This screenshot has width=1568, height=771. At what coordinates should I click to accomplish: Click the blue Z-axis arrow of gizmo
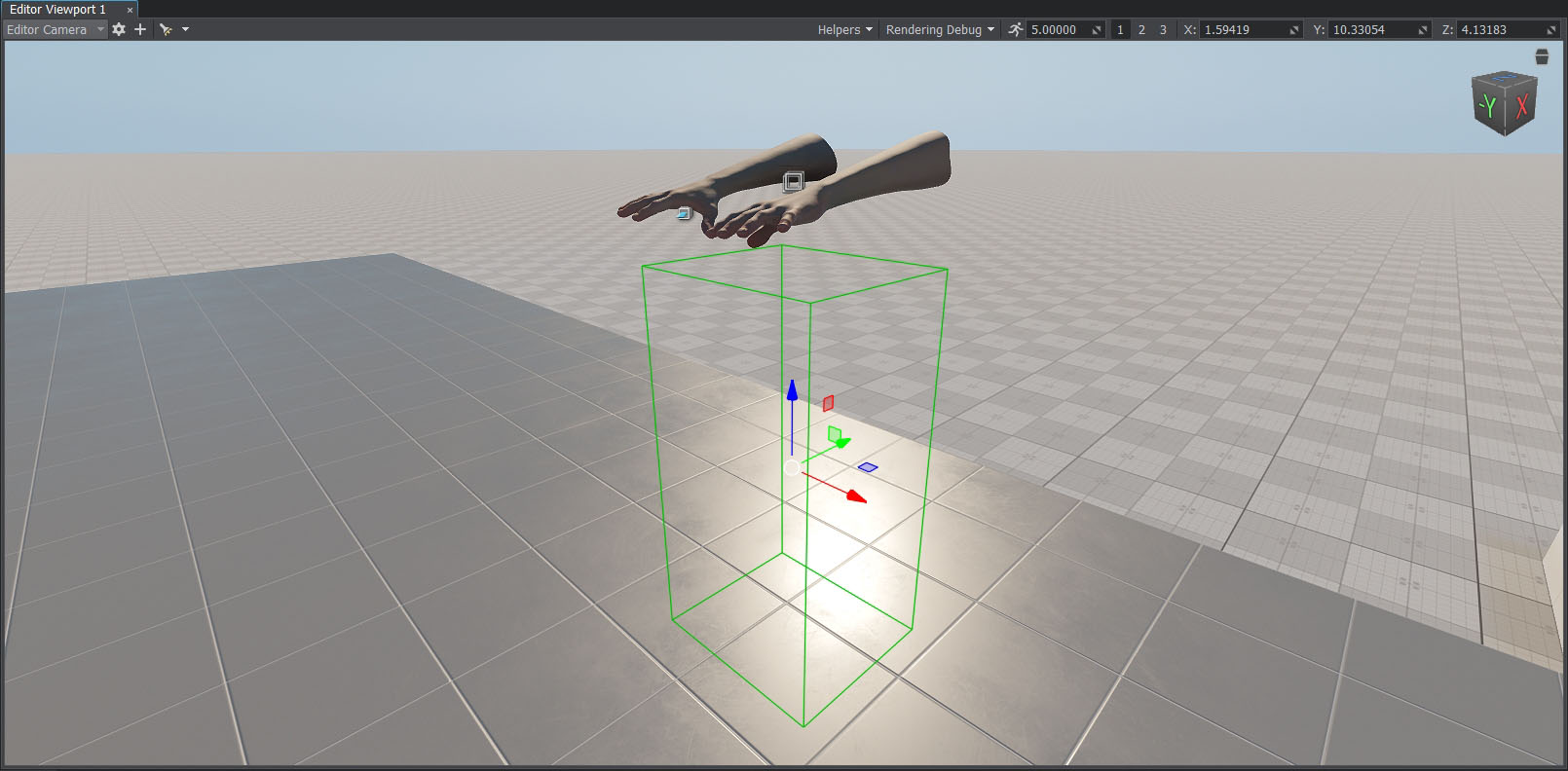pos(793,391)
